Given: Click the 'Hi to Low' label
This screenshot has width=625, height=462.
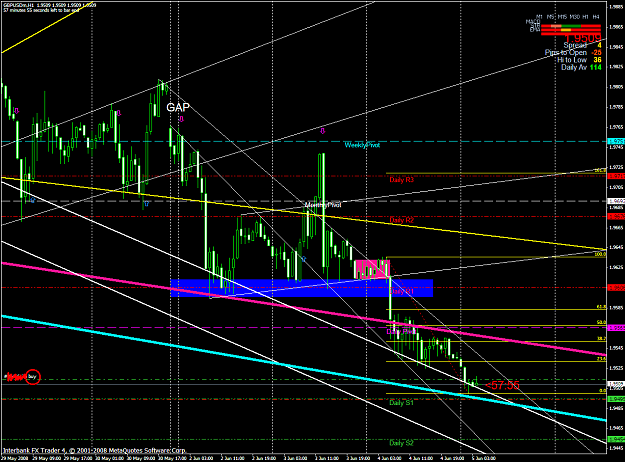Looking at the screenshot, I should coord(572,60).
